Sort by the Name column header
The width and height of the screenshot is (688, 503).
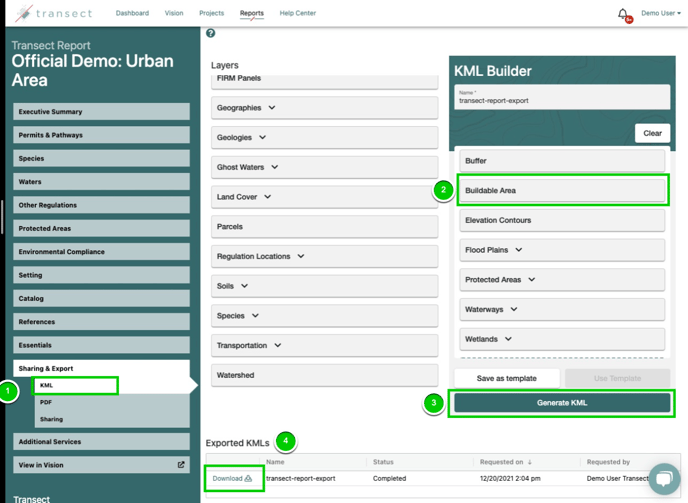coord(275,462)
